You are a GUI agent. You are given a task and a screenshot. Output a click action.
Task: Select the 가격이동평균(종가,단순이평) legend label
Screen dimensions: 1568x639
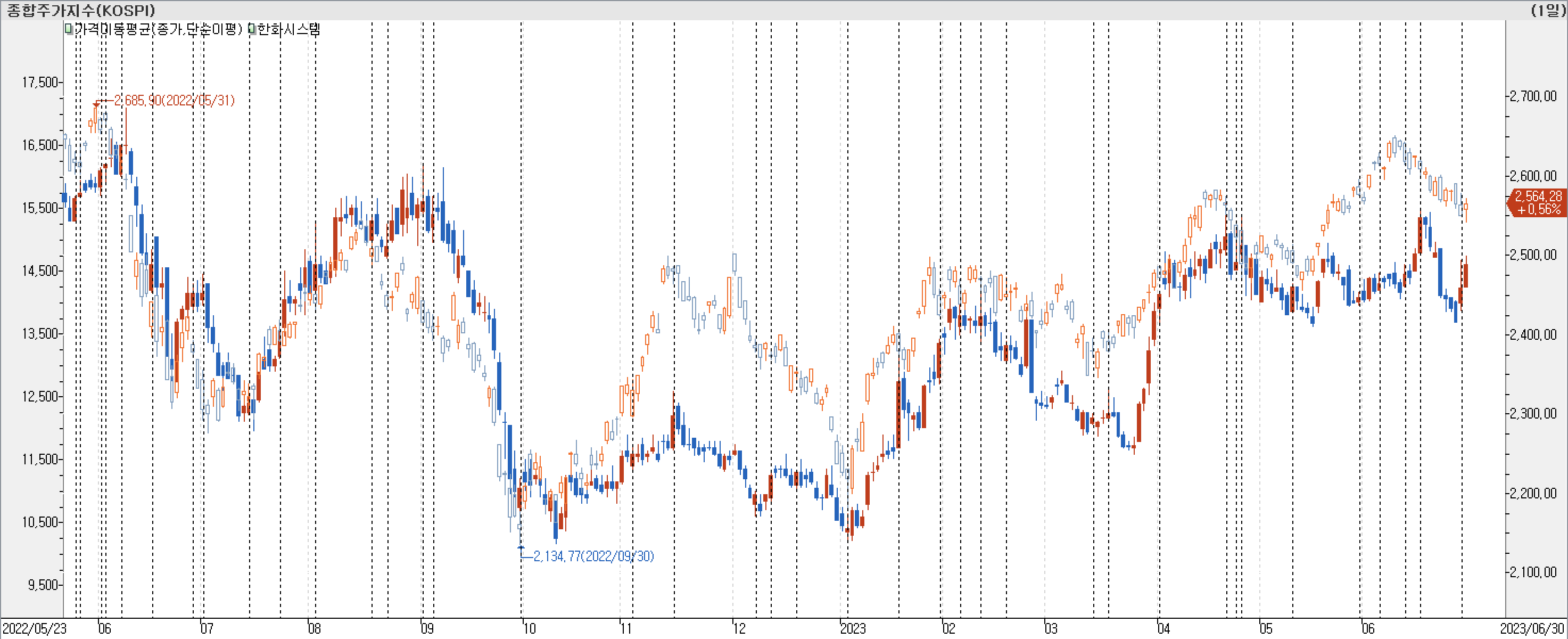[159, 29]
